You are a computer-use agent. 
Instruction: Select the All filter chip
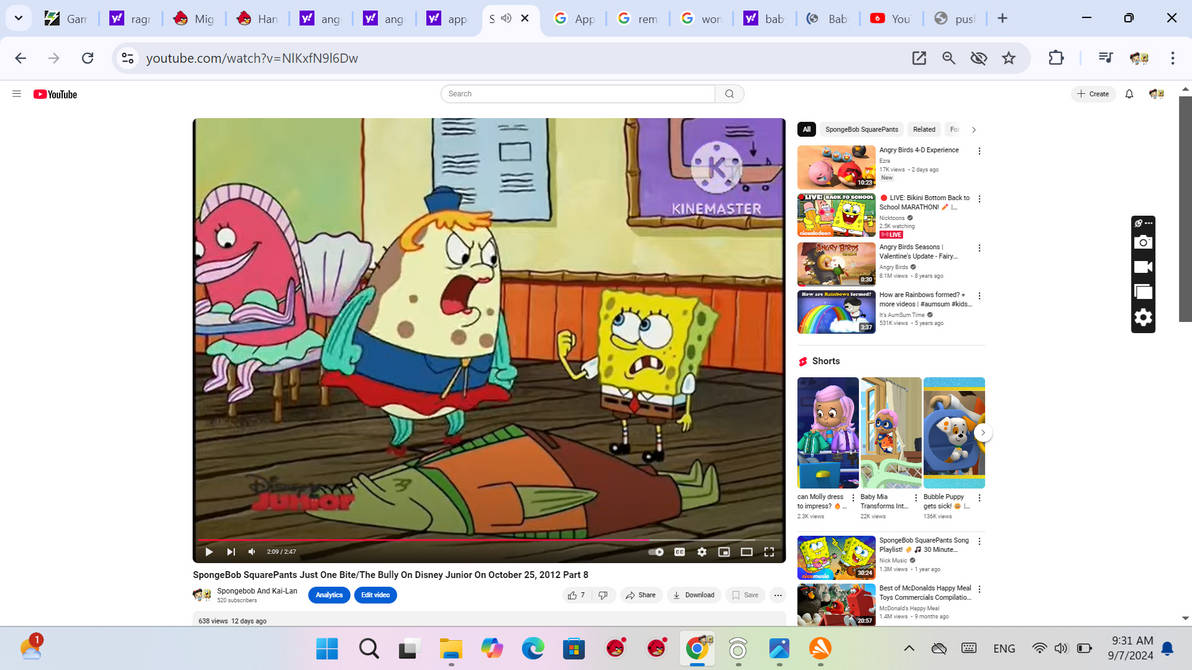coord(806,129)
